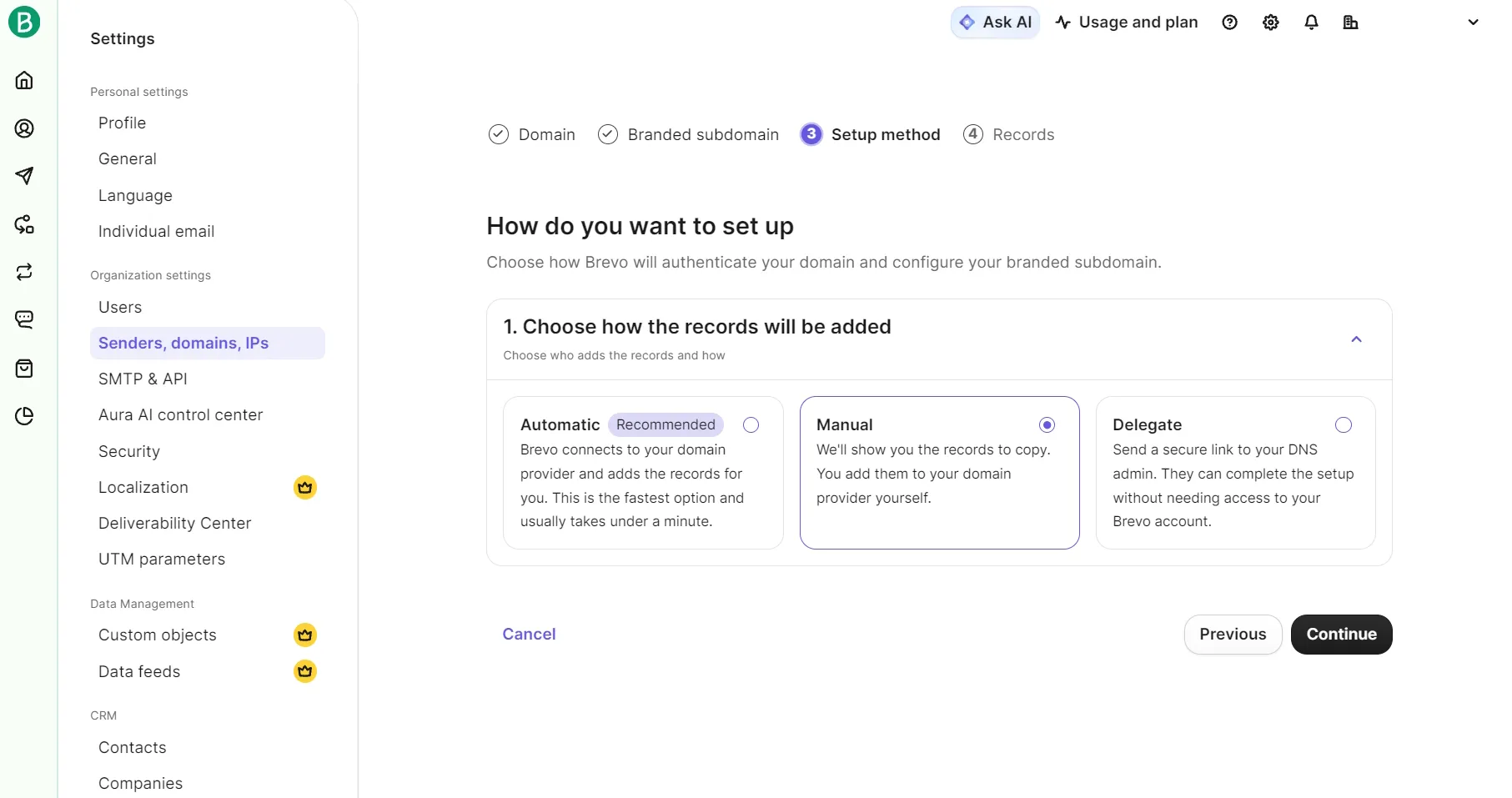Open Conversations chat icon in the sidebar
This screenshot has height=798, width=1512.
24,319
